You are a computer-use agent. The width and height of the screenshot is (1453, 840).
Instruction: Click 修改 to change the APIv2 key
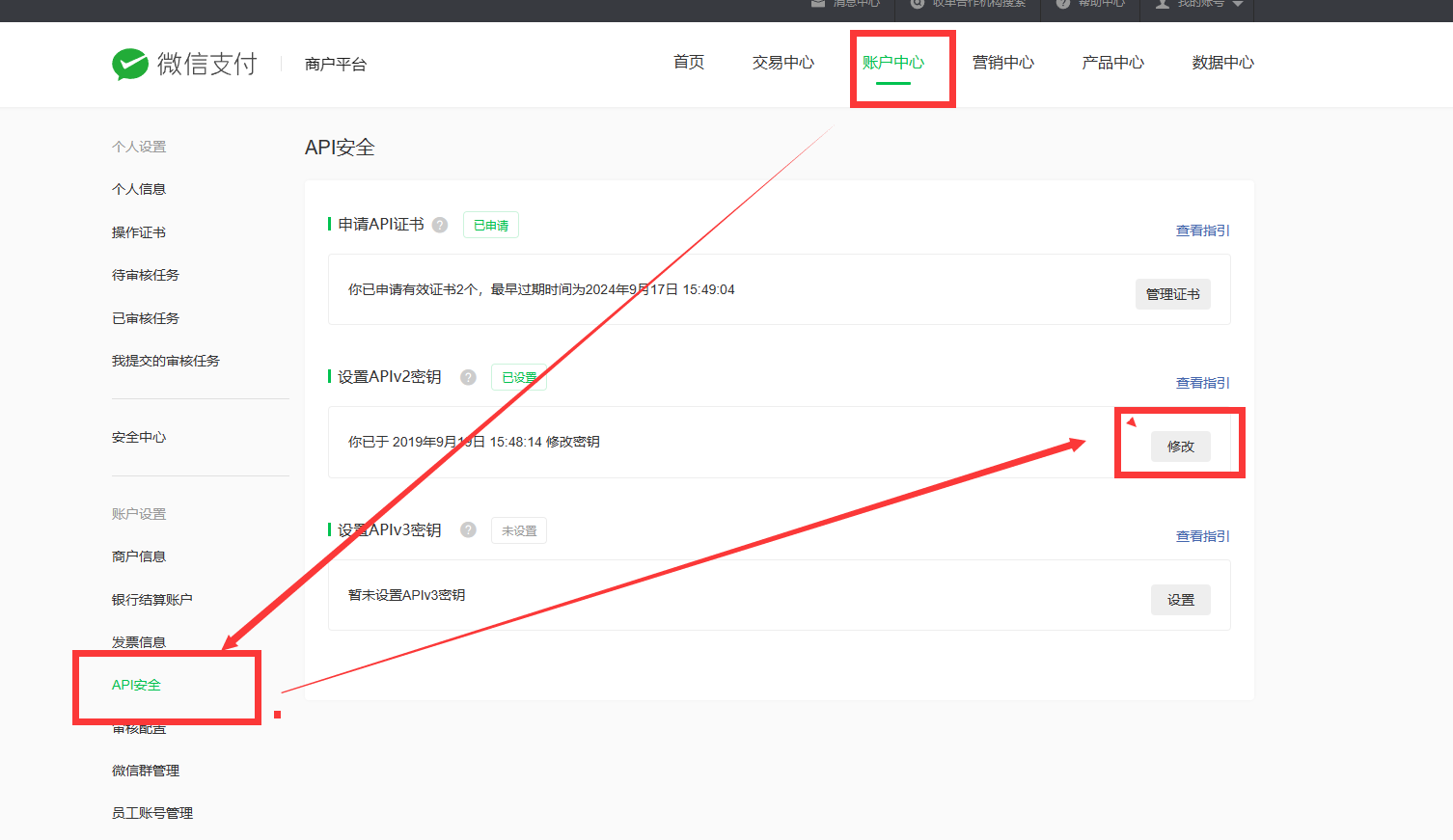[x=1181, y=447]
